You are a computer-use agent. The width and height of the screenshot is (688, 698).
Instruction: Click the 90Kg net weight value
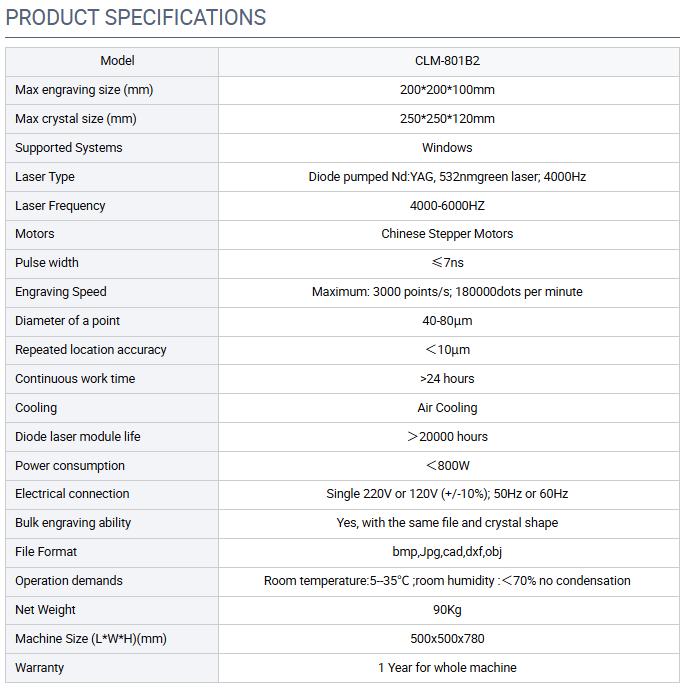tap(447, 610)
